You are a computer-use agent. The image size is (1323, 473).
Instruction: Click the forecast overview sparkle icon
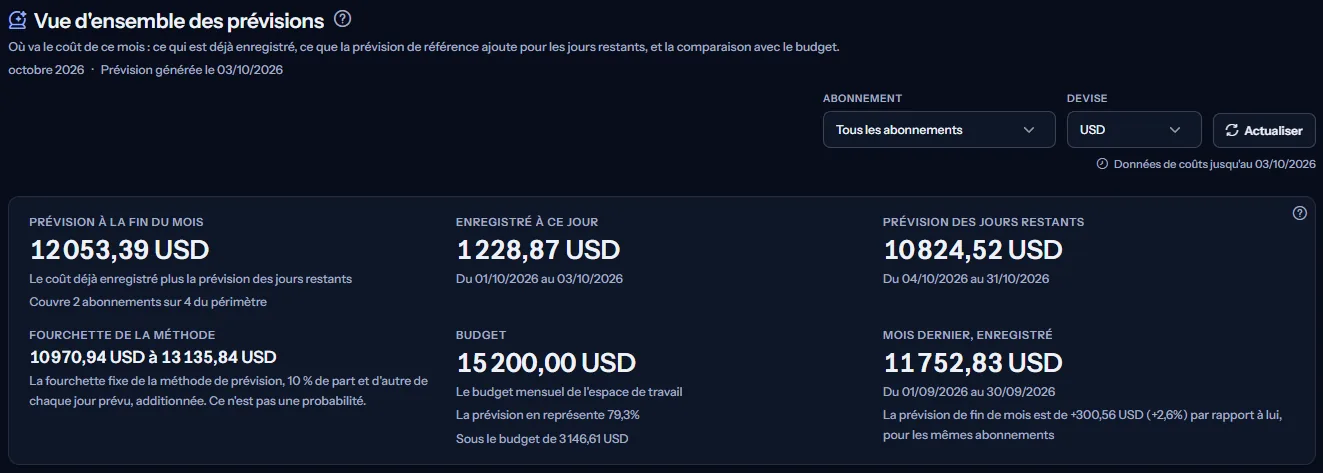coord(17,20)
